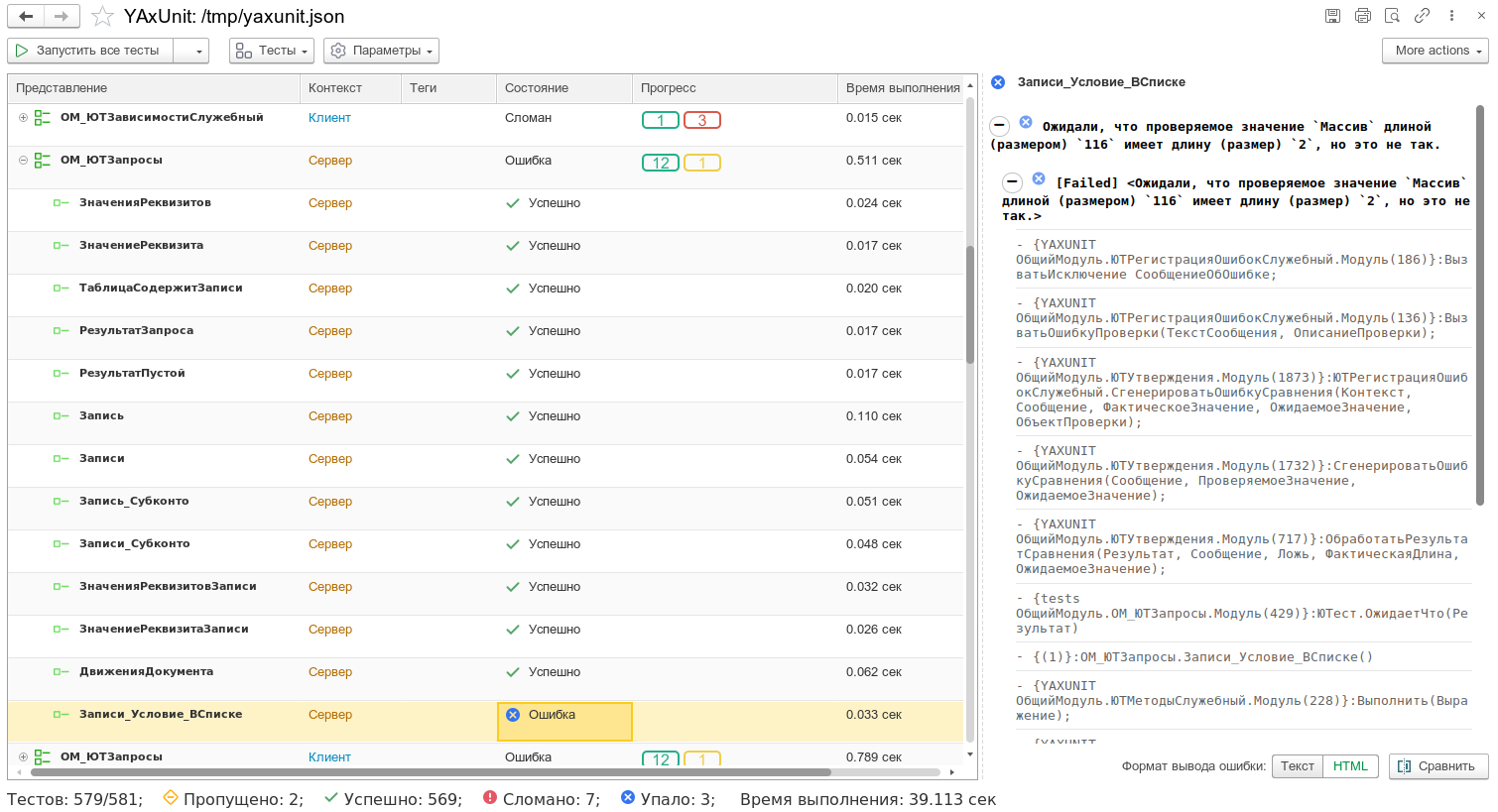Viewport: 1498px width, 812px height.
Task: Add page to favorites with the star icon
Action: pyautogui.click(x=102, y=16)
